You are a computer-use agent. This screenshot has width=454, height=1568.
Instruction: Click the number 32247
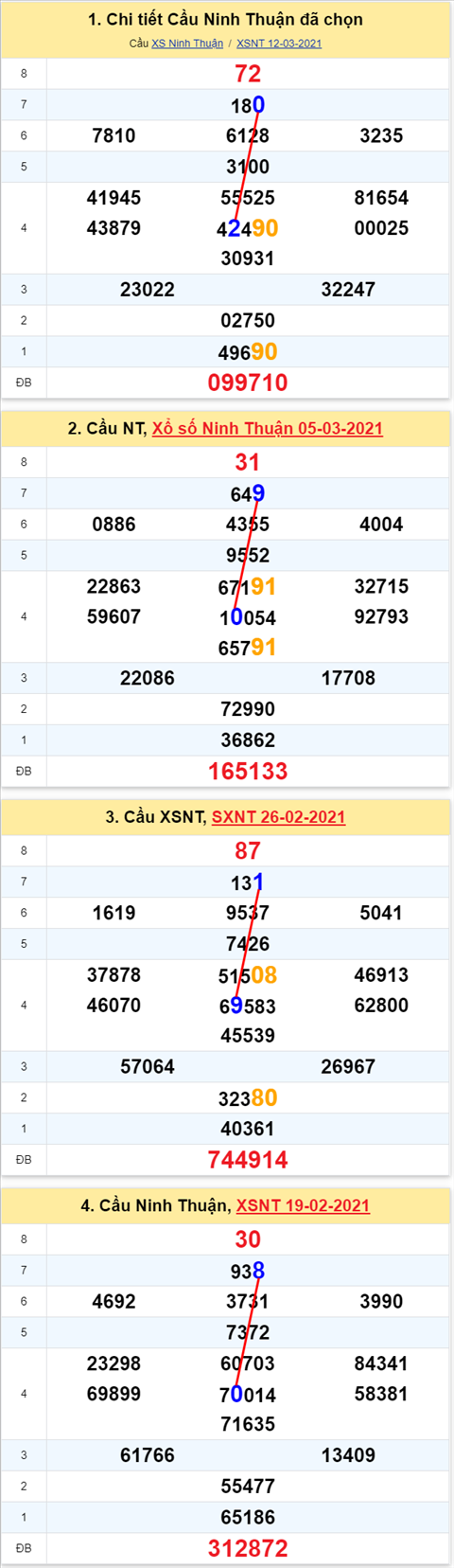348,290
